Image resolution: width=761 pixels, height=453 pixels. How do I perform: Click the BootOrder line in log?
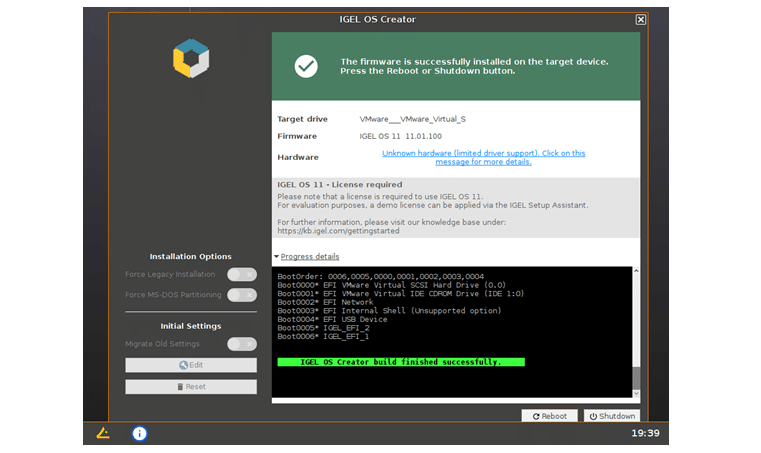[380, 277]
